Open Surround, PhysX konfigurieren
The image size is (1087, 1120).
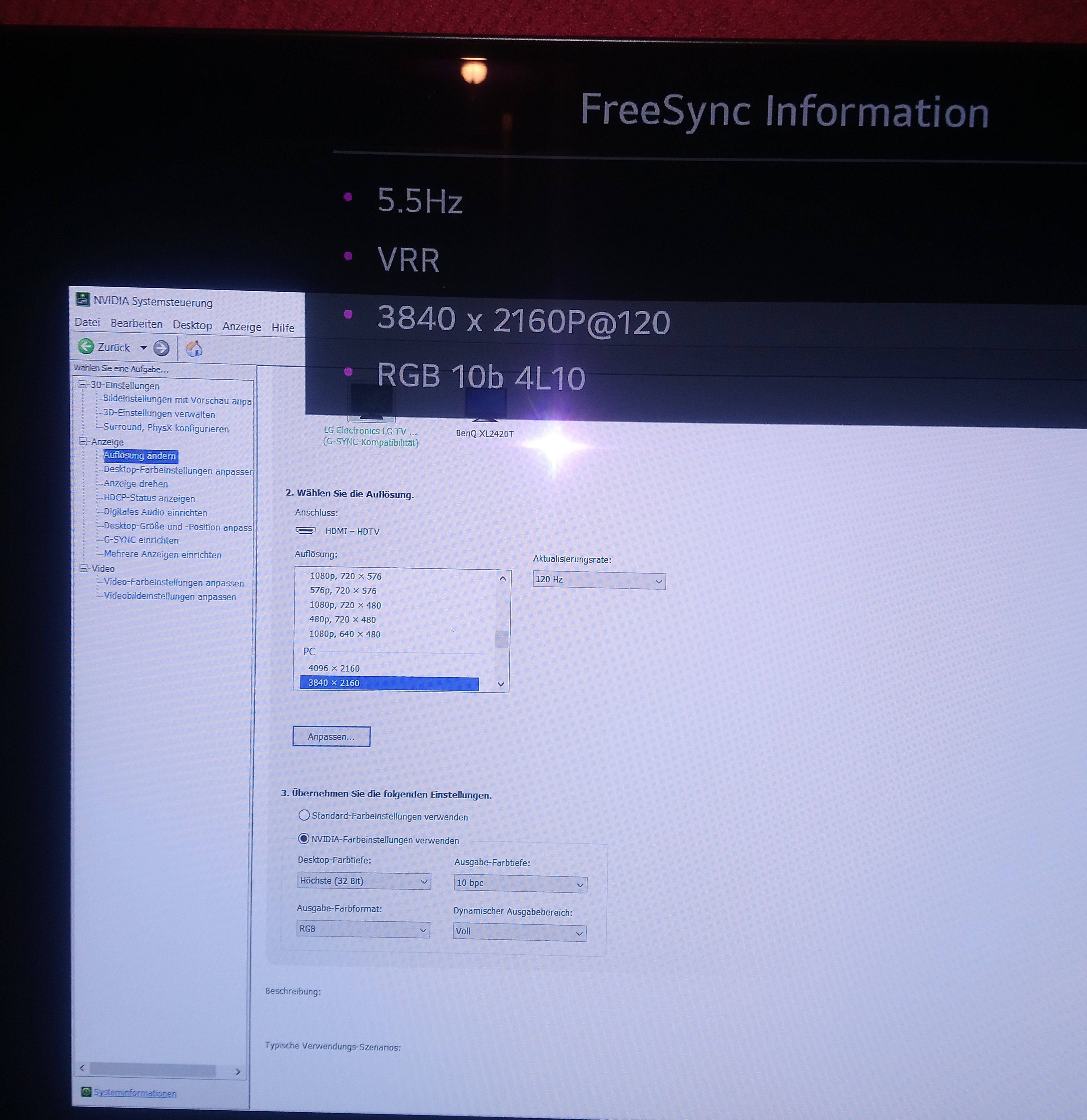[165, 428]
